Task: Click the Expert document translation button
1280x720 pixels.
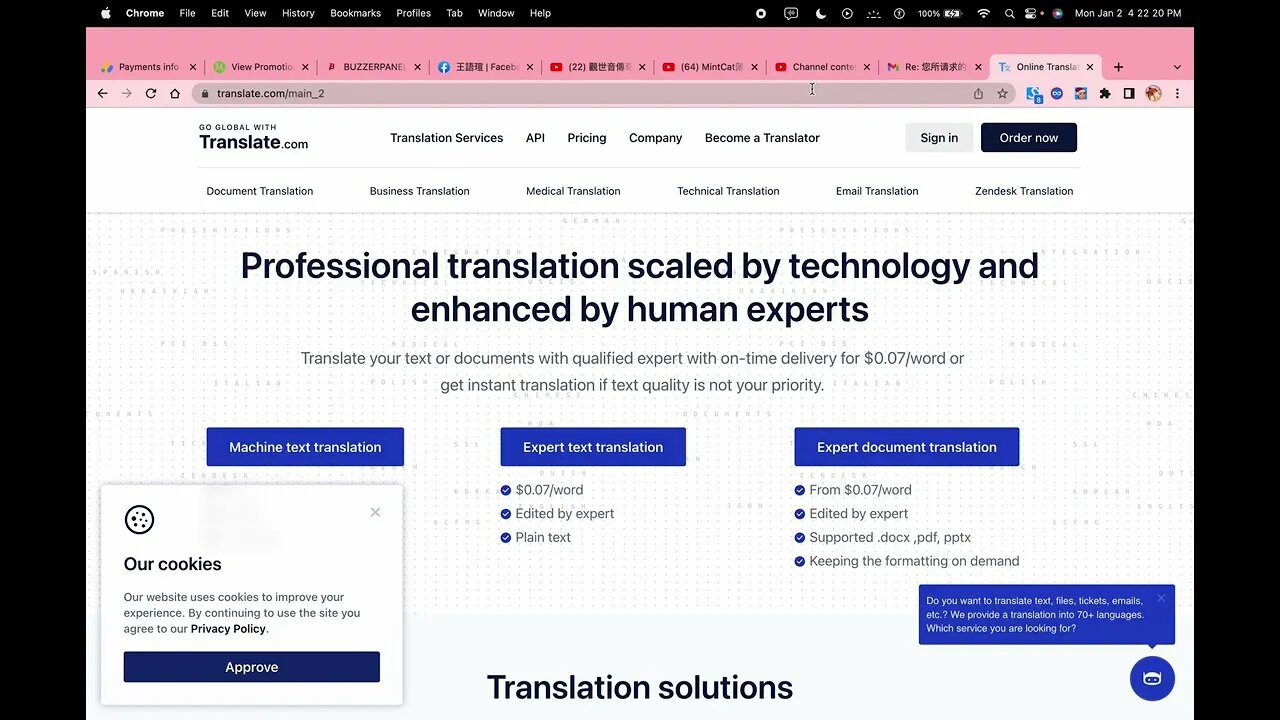Action: (907, 447)
